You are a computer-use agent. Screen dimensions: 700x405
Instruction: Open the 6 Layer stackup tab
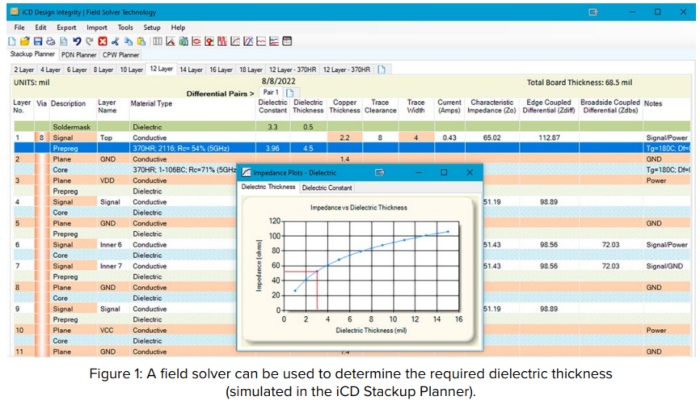click(77, 70)
